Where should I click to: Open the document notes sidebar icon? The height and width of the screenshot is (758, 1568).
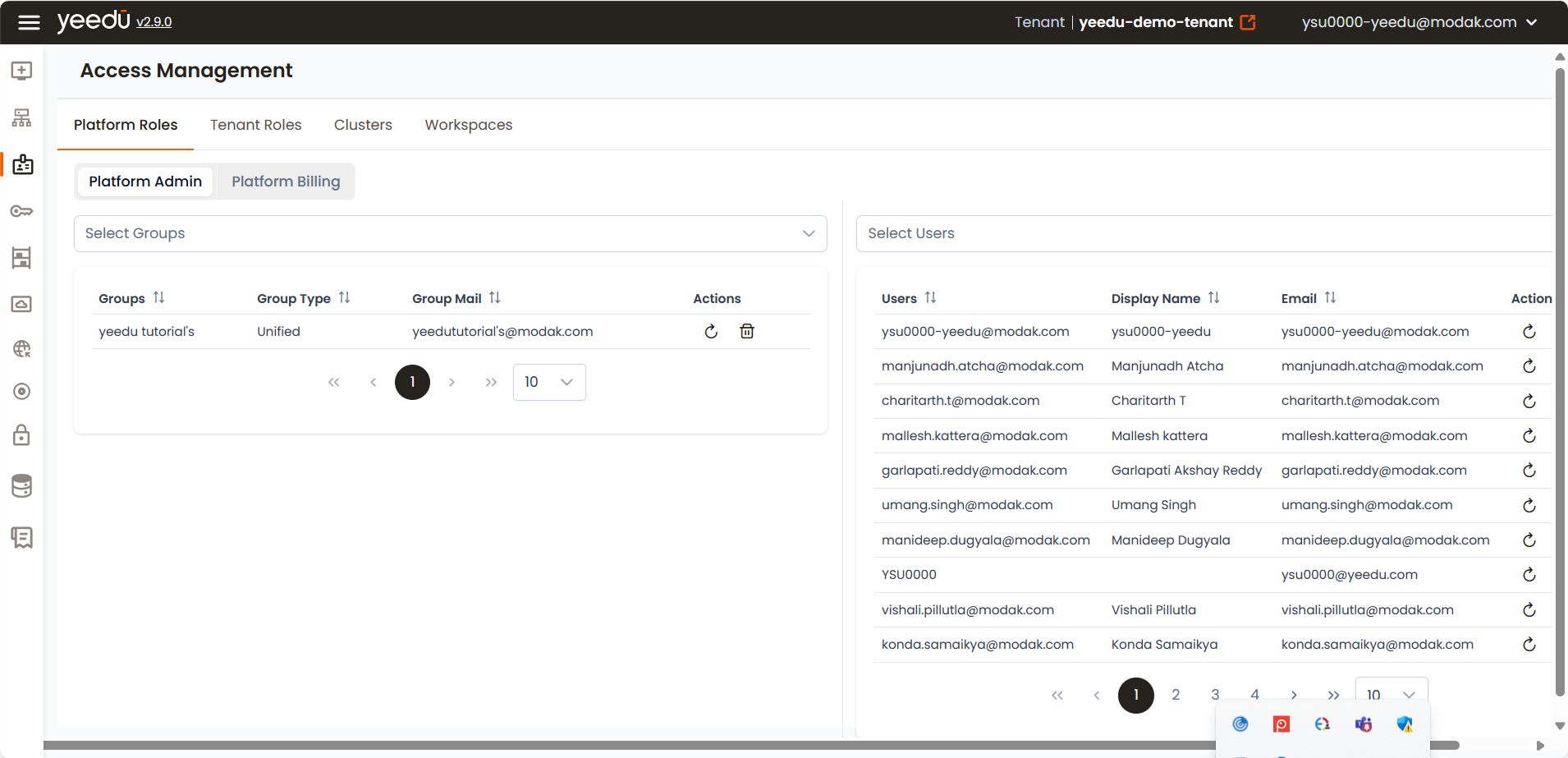pos(22,537)
